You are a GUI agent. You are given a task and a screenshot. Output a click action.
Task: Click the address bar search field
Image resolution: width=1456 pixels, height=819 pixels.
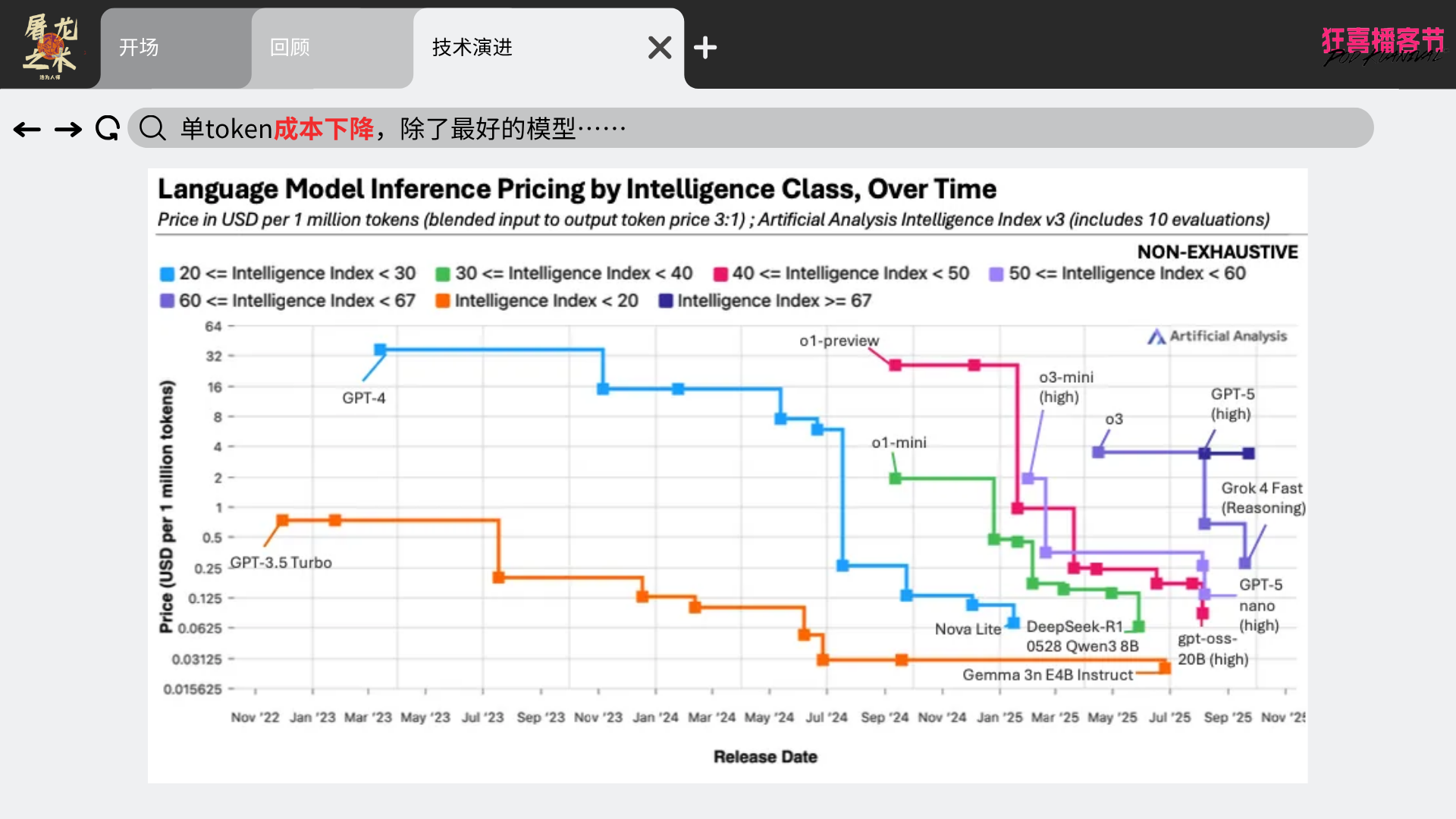coord(758,128)
